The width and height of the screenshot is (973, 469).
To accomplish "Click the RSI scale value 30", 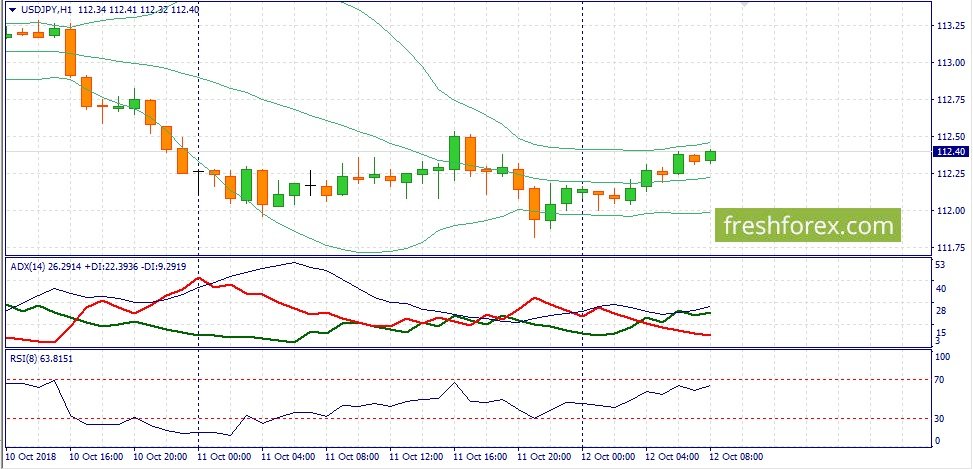I will coord(940,419).
